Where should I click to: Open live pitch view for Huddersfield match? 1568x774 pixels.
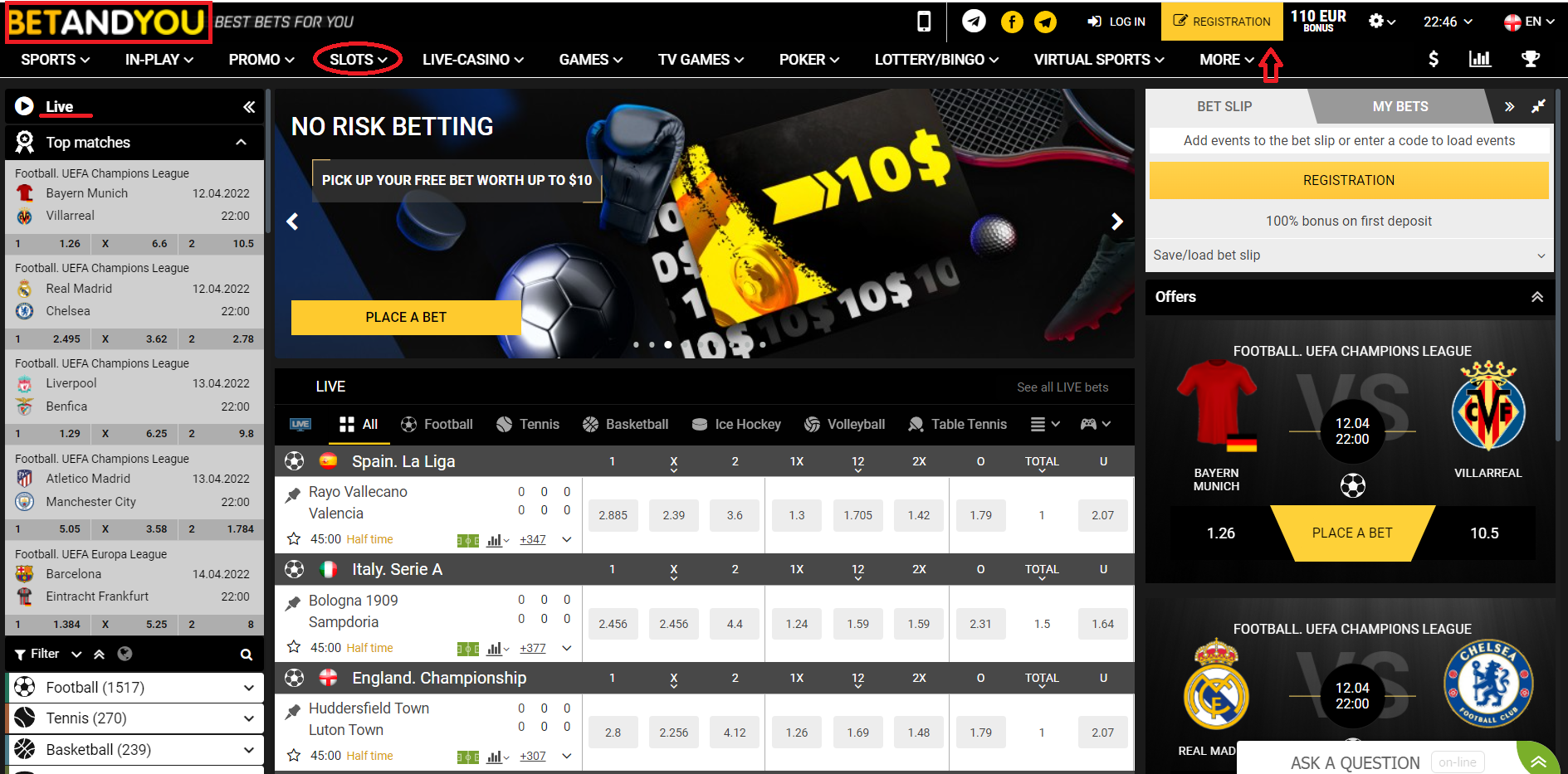pos(468,757)
